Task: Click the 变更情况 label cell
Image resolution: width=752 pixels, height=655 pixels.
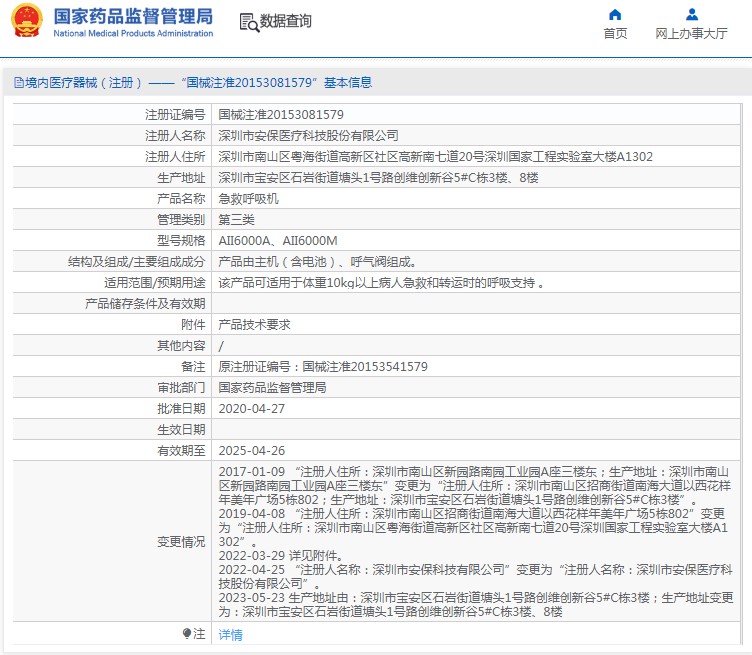Action: (112, 542)
